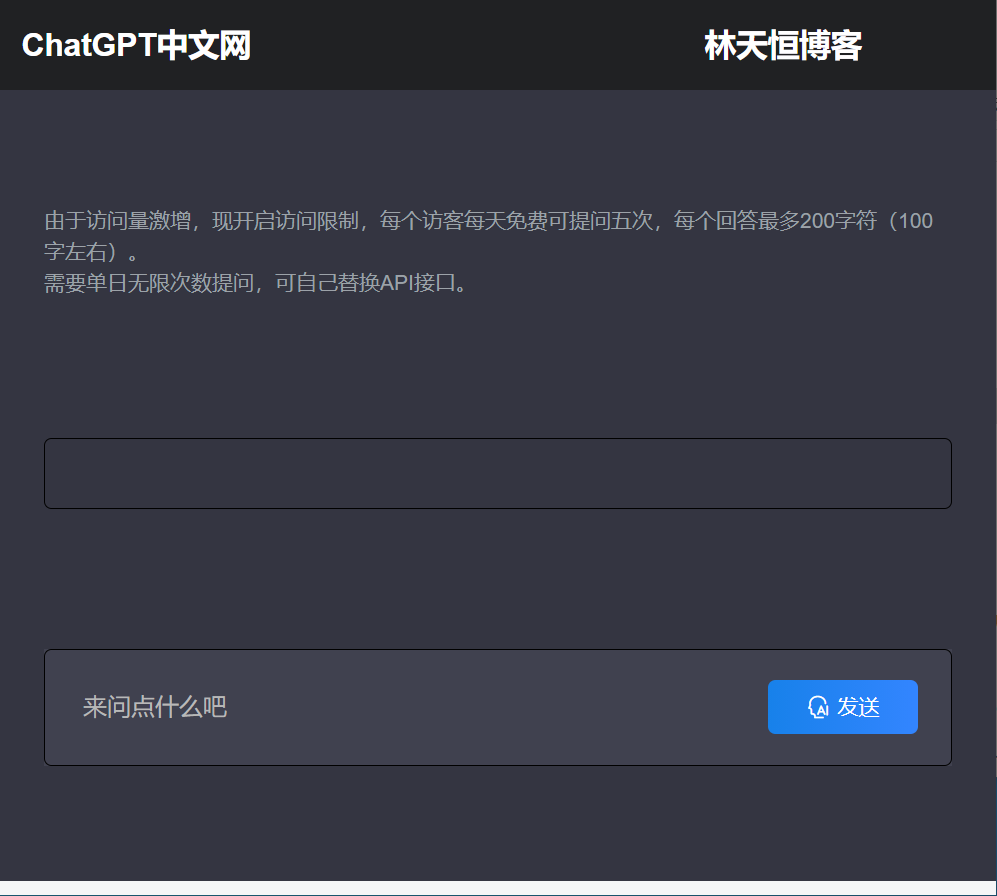
Task: Click the 发送 send button
Action: [843, 707]
